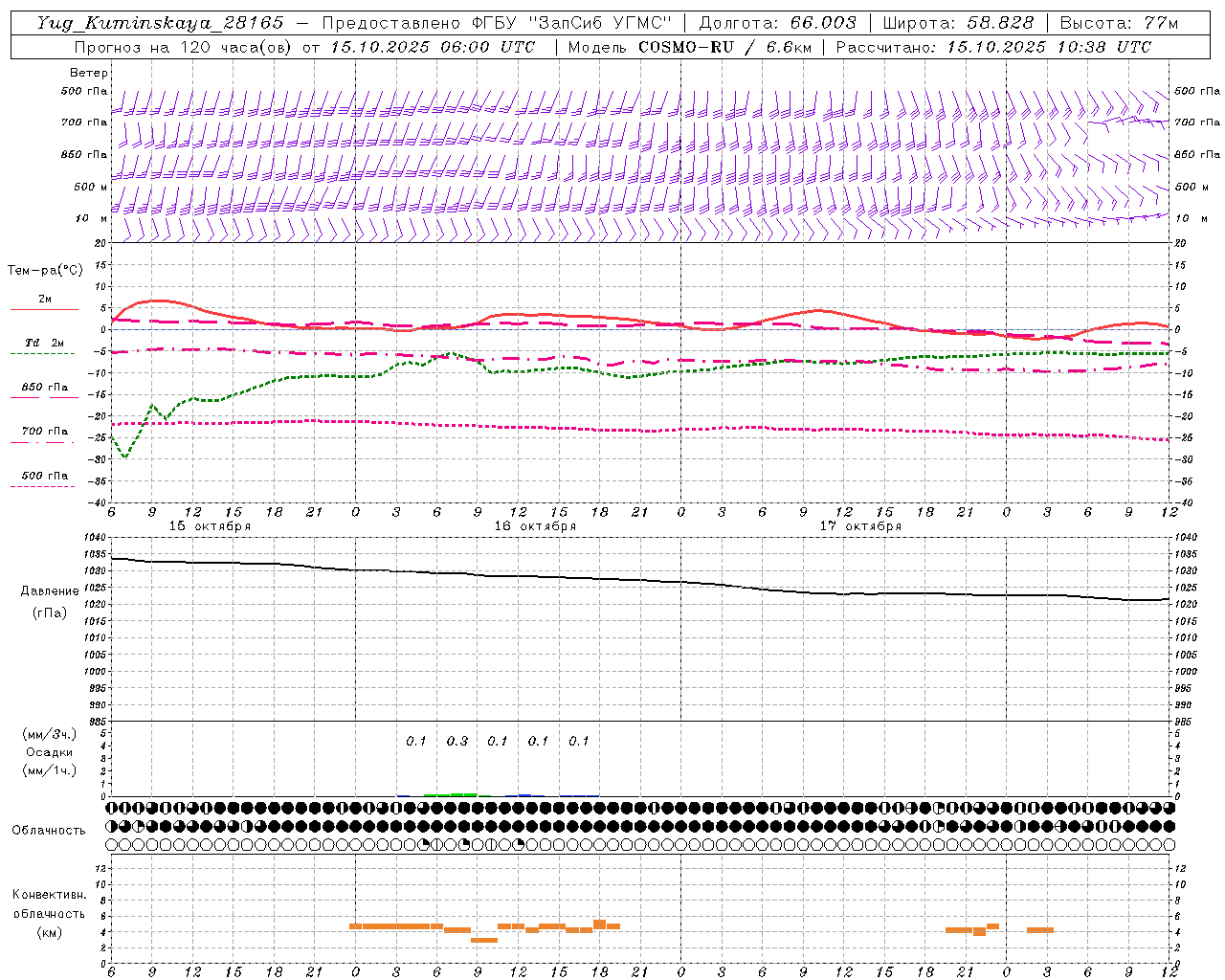This screenshot has width=1225, height=980.
Task: Click the "Ветер" wind panel label
Action: click(x=89, y=73)
